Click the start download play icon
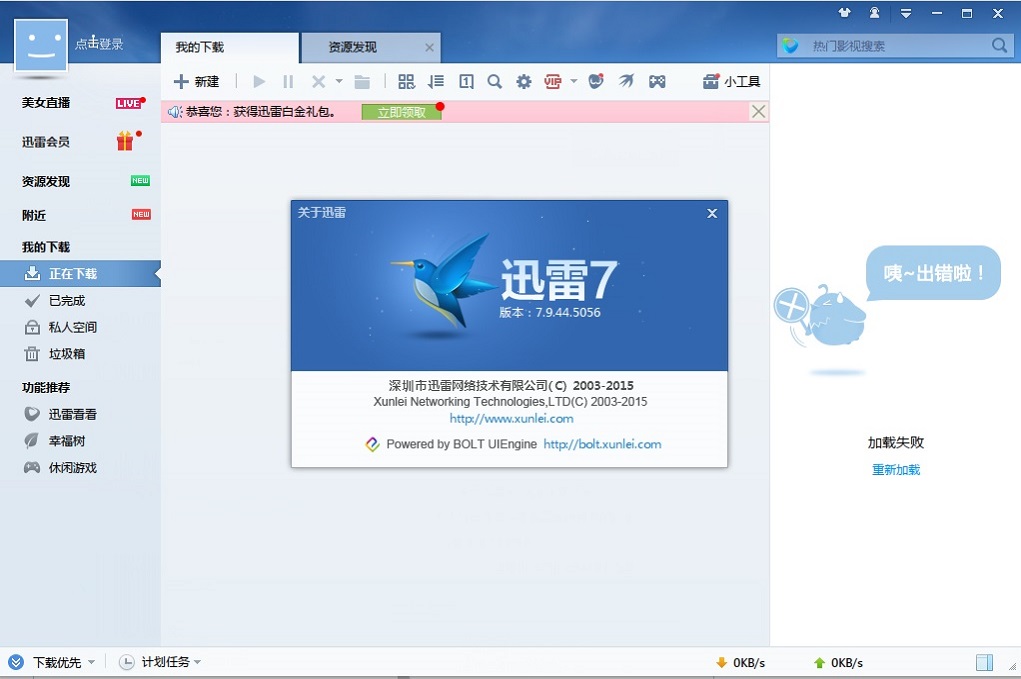The width and height of the screenshot is (1021, 679). click(x=259, y=81)
